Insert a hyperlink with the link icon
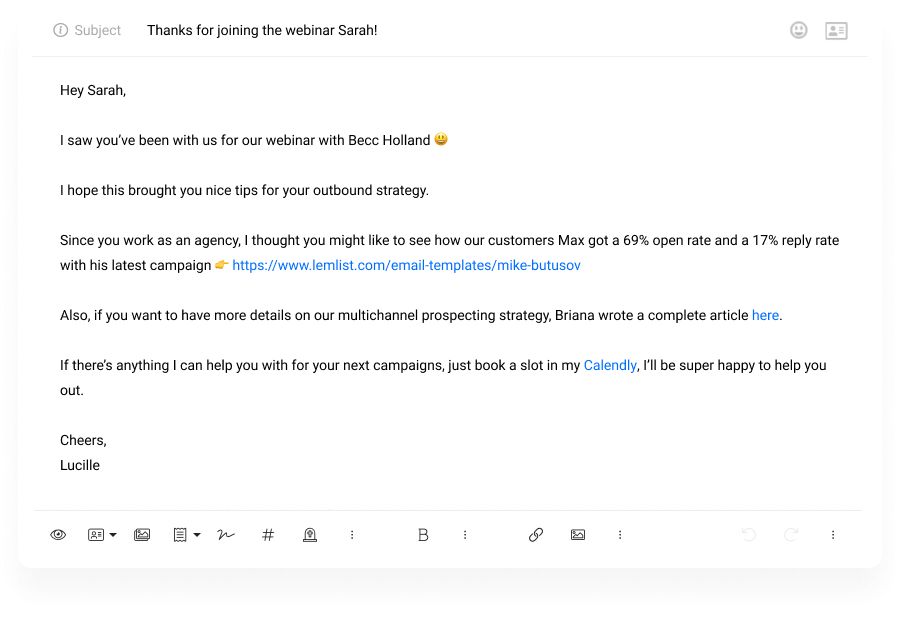Image resolution: width=900 pixels, height=622 pixels. tap(536, 535)
